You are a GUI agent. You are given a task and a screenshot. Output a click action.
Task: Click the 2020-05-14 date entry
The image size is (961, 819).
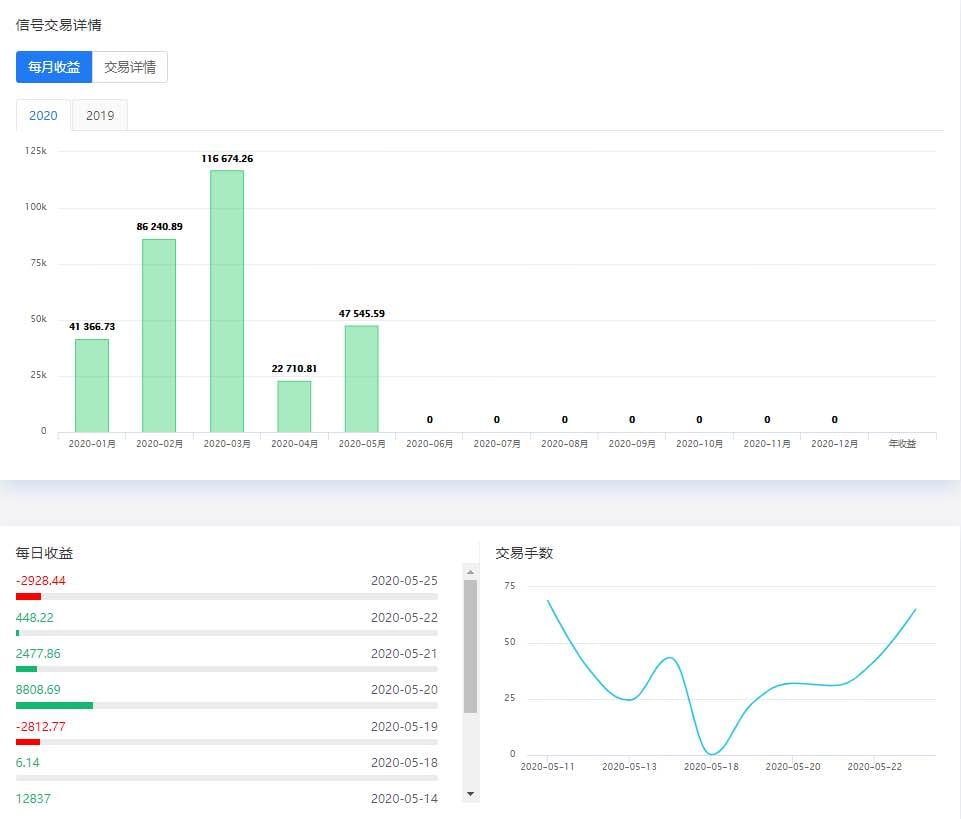404,799
